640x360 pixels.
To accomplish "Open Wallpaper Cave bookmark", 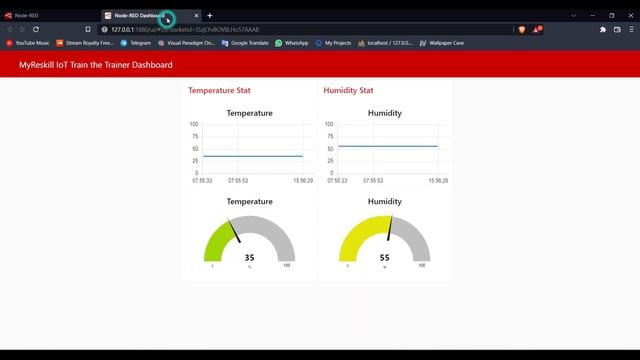I will pos(442,43).
